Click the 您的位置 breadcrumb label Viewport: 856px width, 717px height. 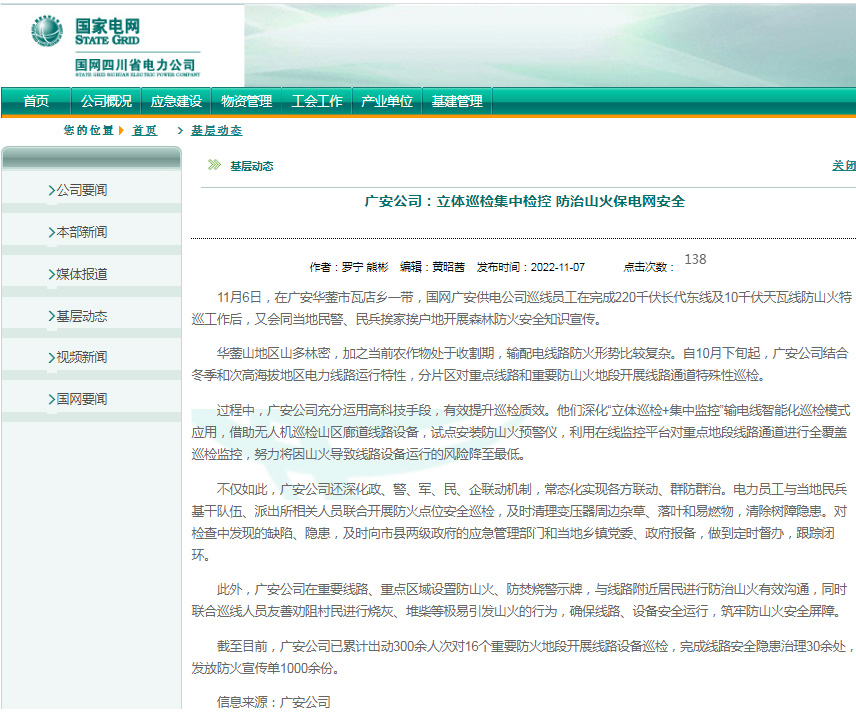(x=88, y=131)
